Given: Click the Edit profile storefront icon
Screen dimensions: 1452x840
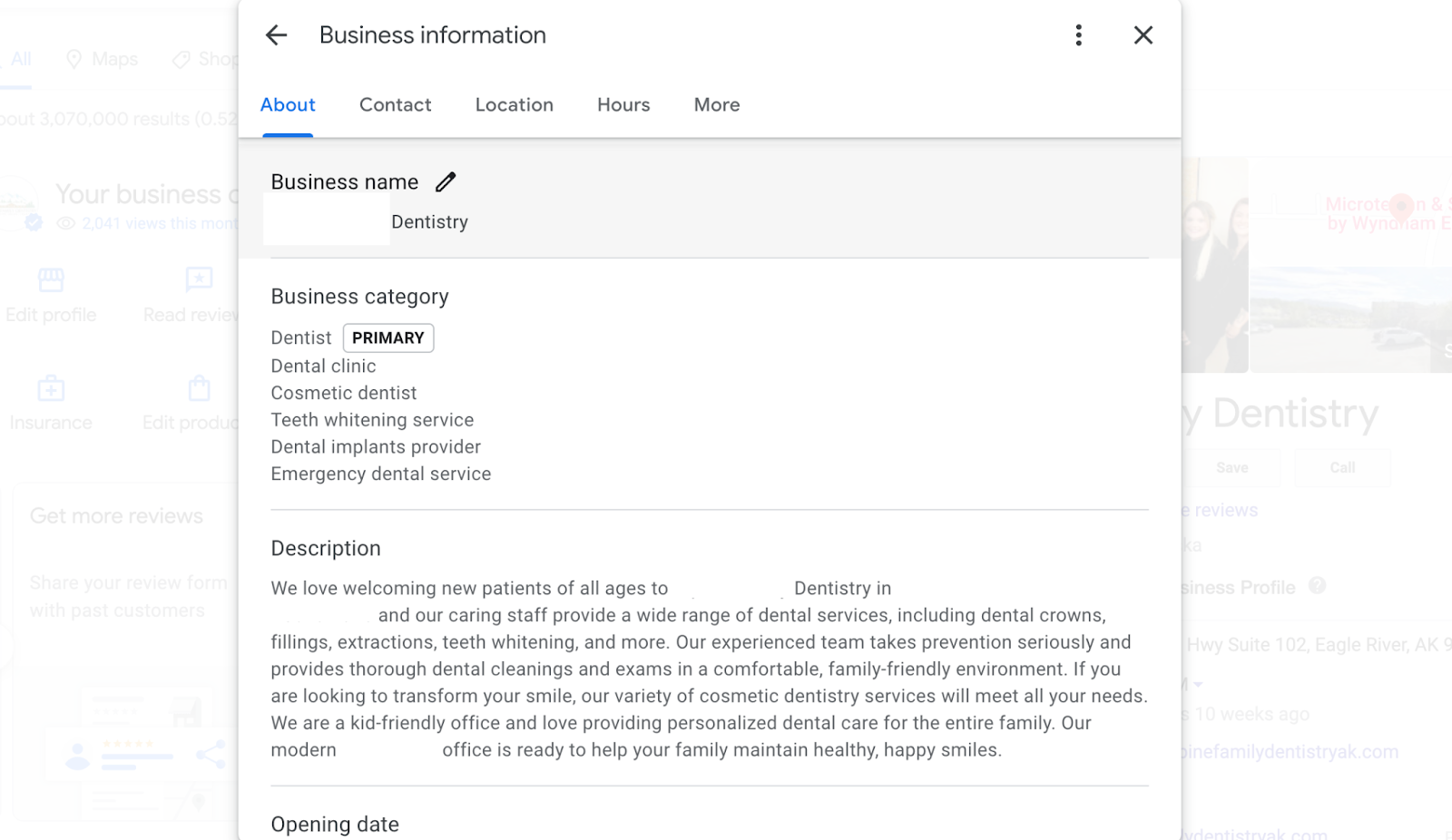Looking at the screenshot, I should (51, 280).
